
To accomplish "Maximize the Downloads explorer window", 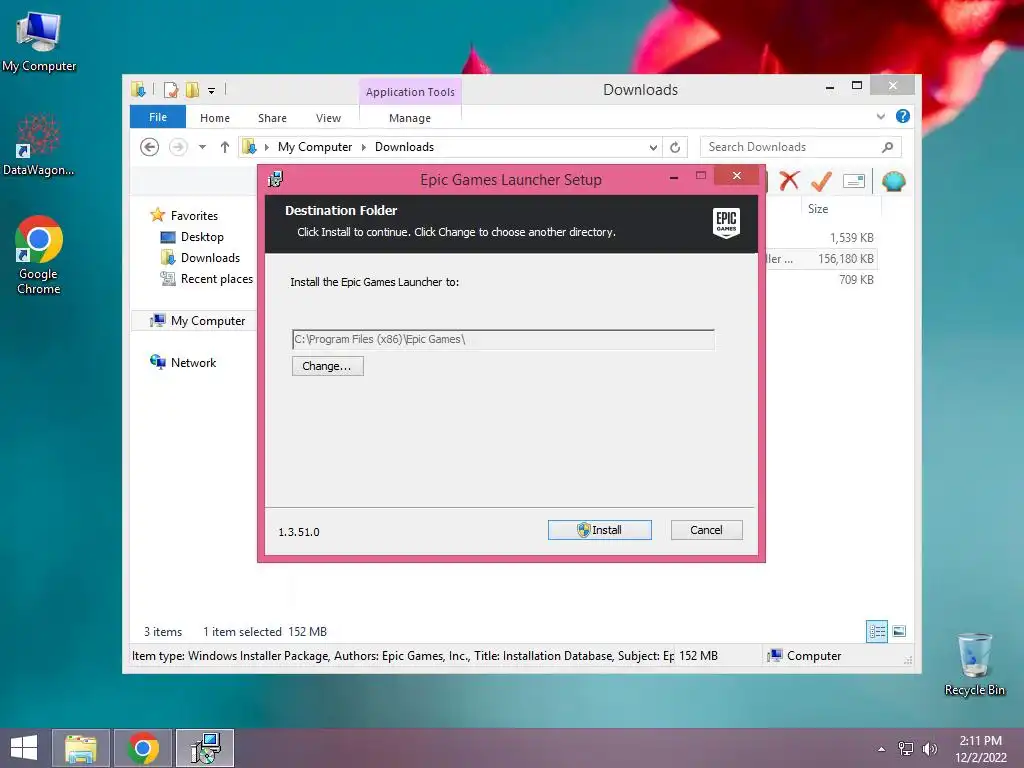I will point(857,86).
